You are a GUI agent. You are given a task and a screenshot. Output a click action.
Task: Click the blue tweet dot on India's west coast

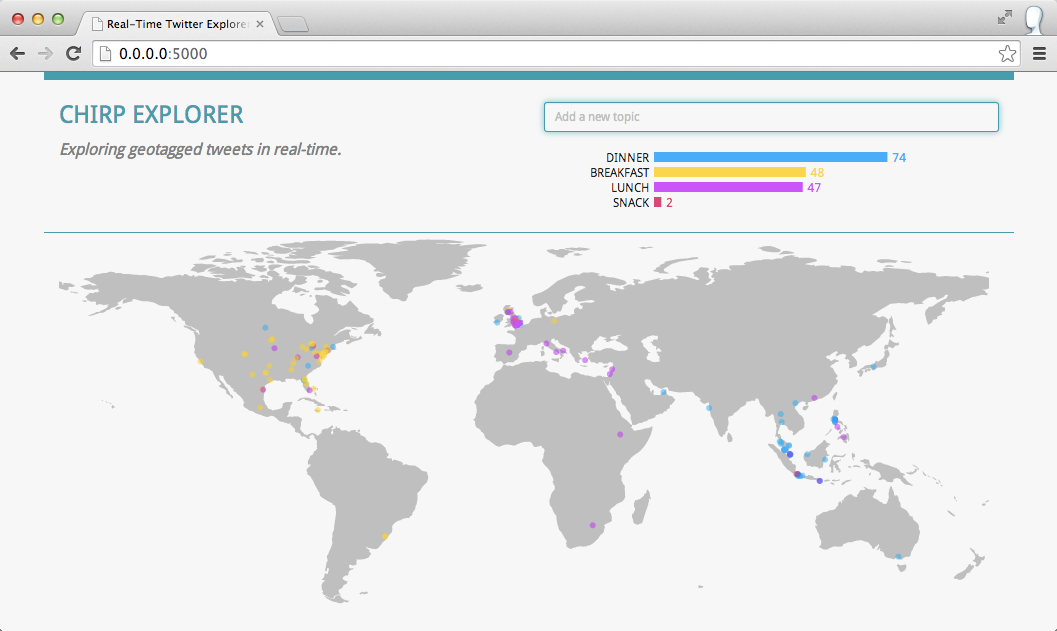tap(708, 408)
